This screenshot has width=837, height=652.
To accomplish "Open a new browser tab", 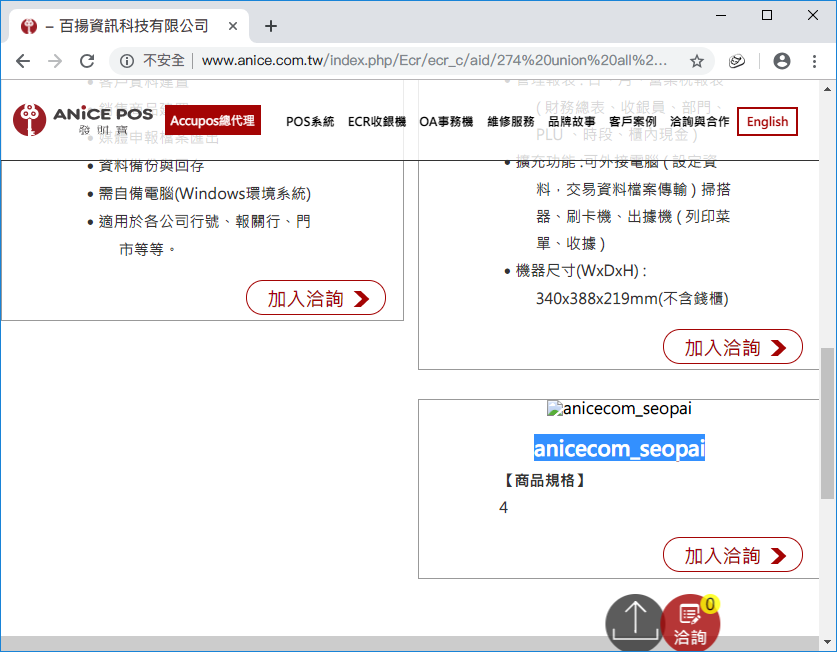I will (271, 26).
